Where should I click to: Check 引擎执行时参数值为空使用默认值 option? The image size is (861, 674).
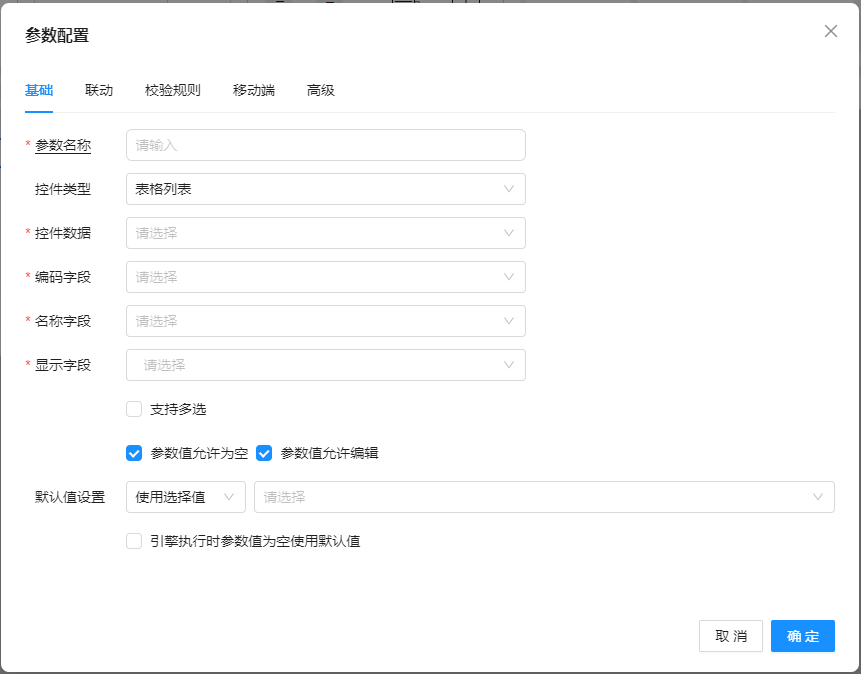[134, 541]
